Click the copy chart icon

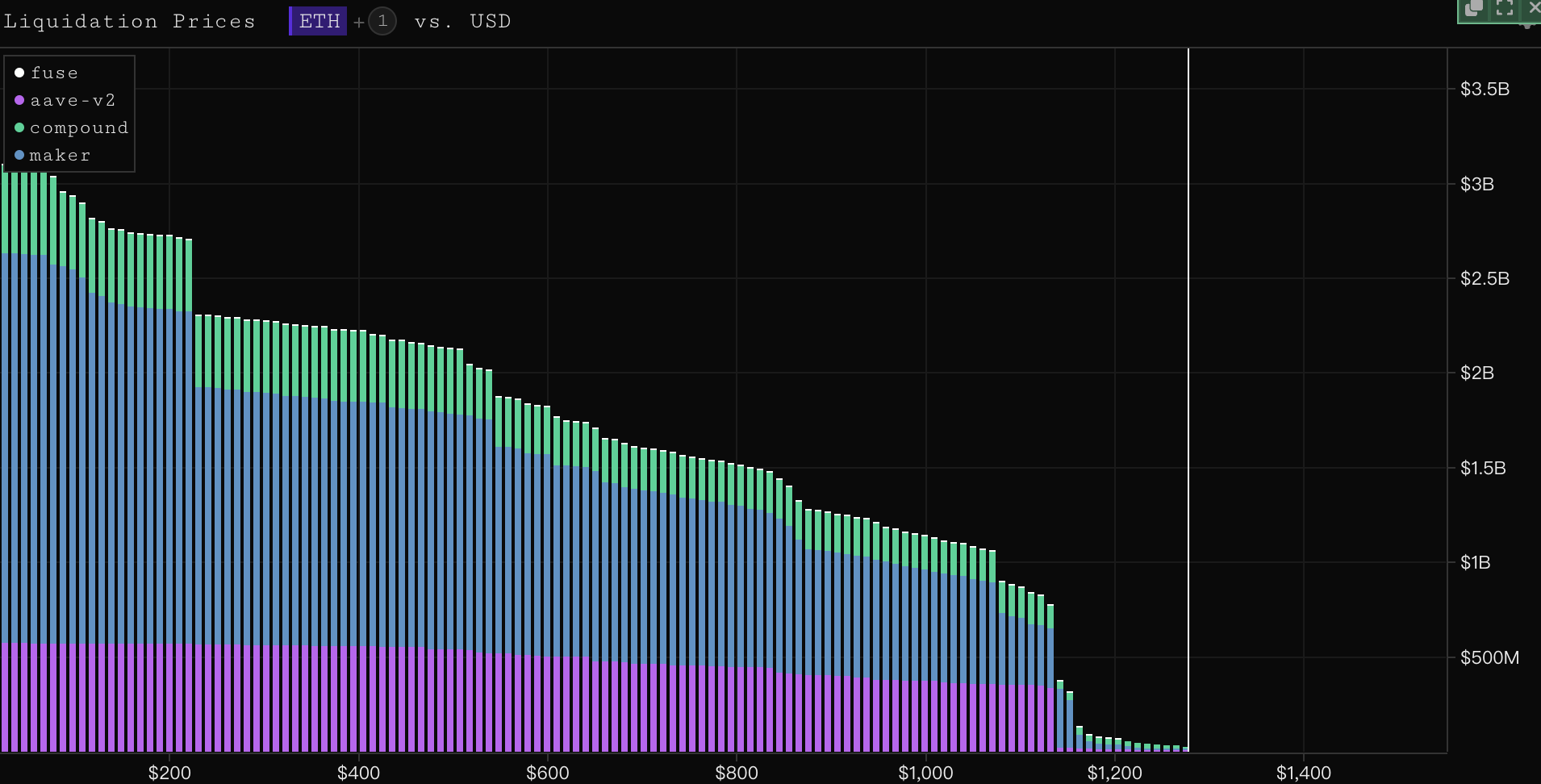click(1474, 8)
